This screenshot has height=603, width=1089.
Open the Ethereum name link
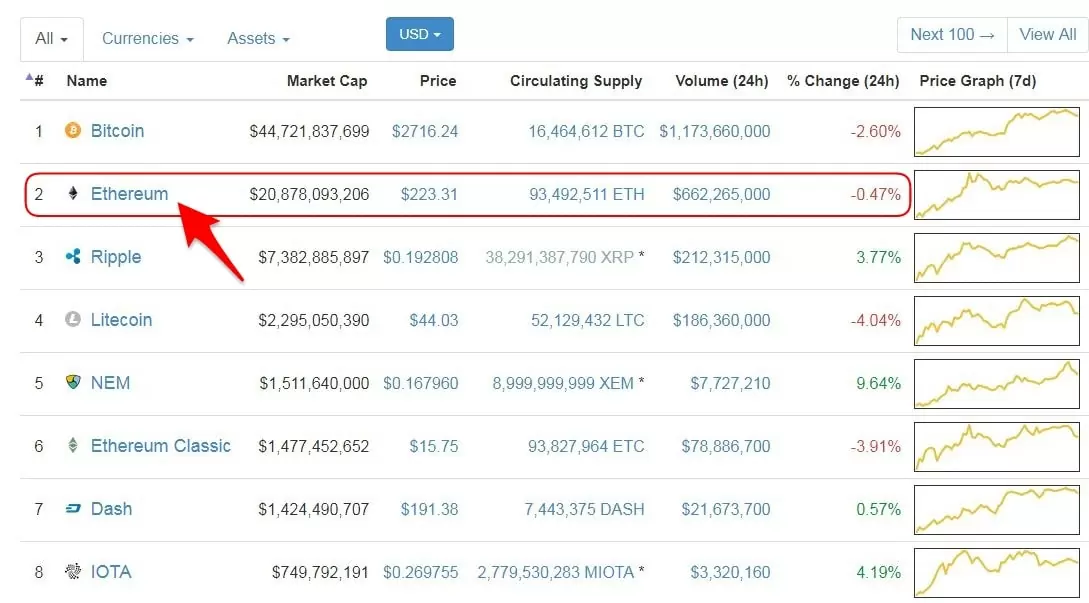[x=129, y=194]
